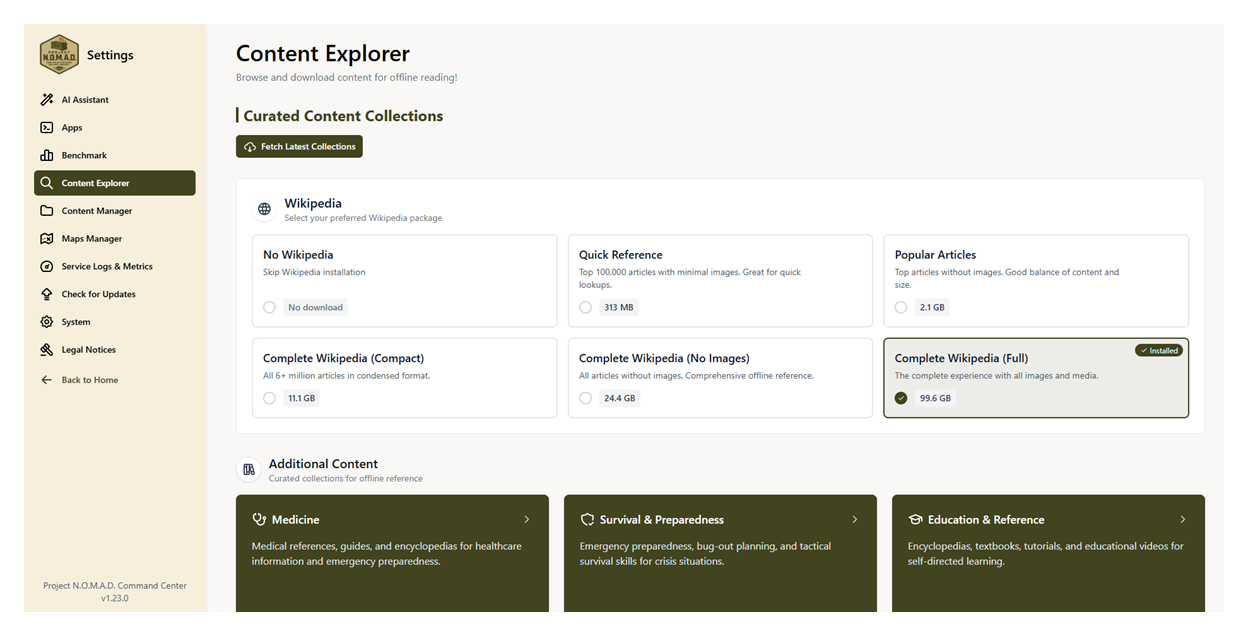Expand the Education & Reference chevron
The width and height of the screenshot is (1248, 636).
point(1183,520)
